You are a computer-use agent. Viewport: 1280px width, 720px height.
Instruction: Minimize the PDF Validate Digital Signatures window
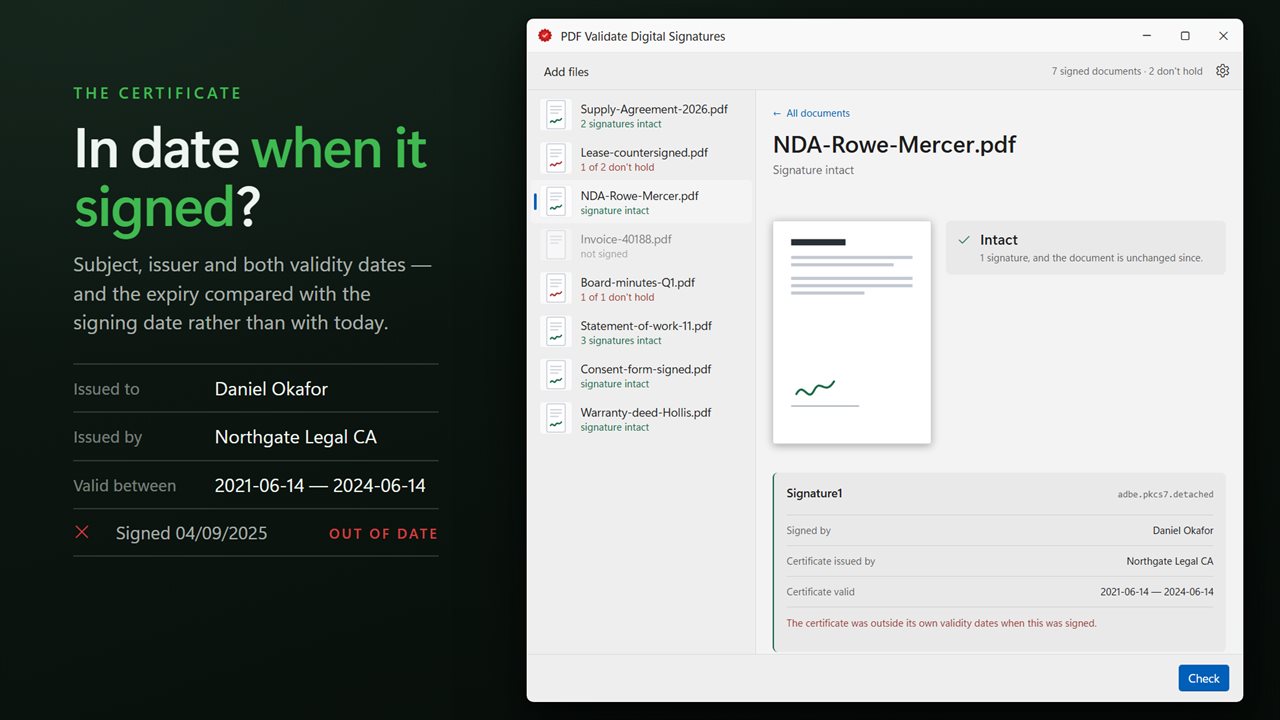click(1147, 36)
